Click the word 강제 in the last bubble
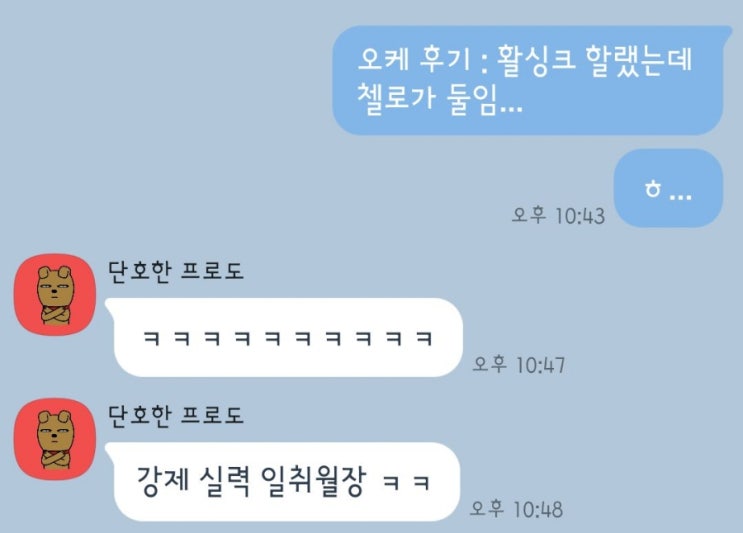 (163, 481)
